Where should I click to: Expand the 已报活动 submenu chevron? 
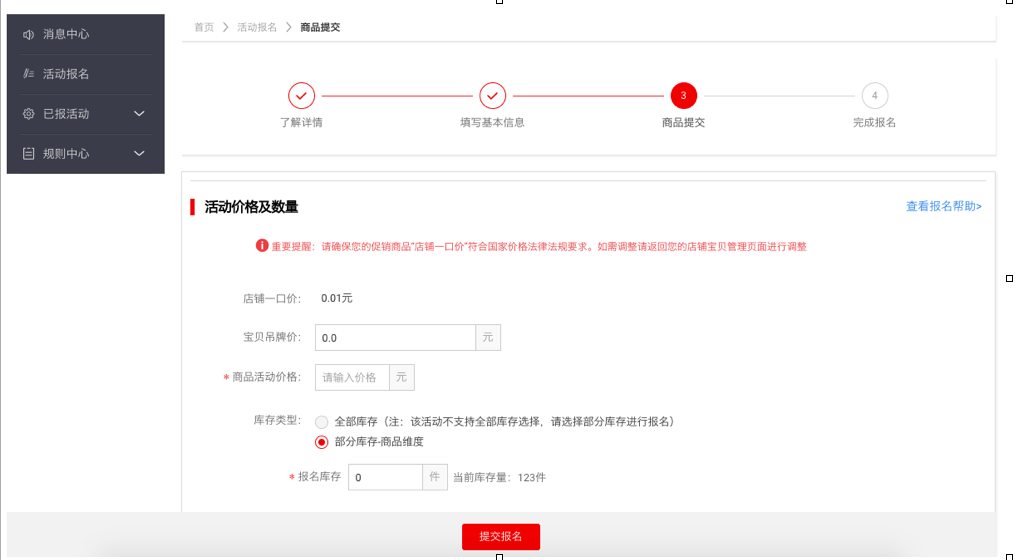click(139, 114)
